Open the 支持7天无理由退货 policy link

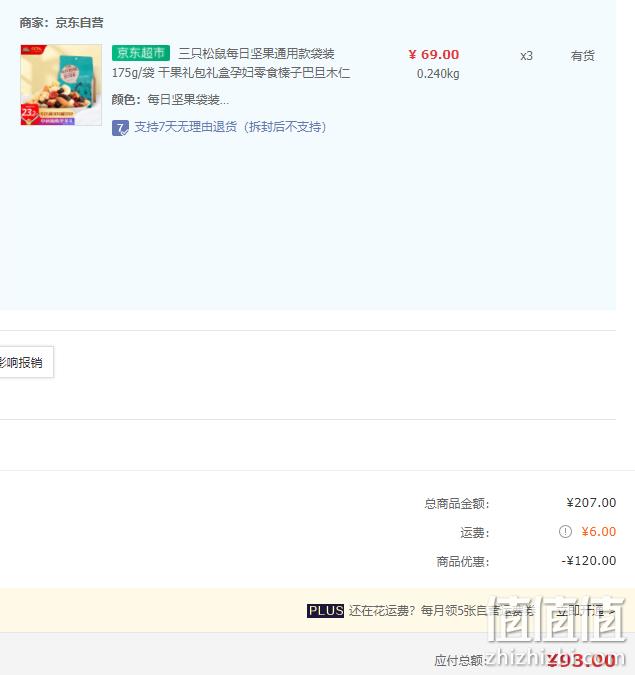pyautogui.click(x=230, y=127)
